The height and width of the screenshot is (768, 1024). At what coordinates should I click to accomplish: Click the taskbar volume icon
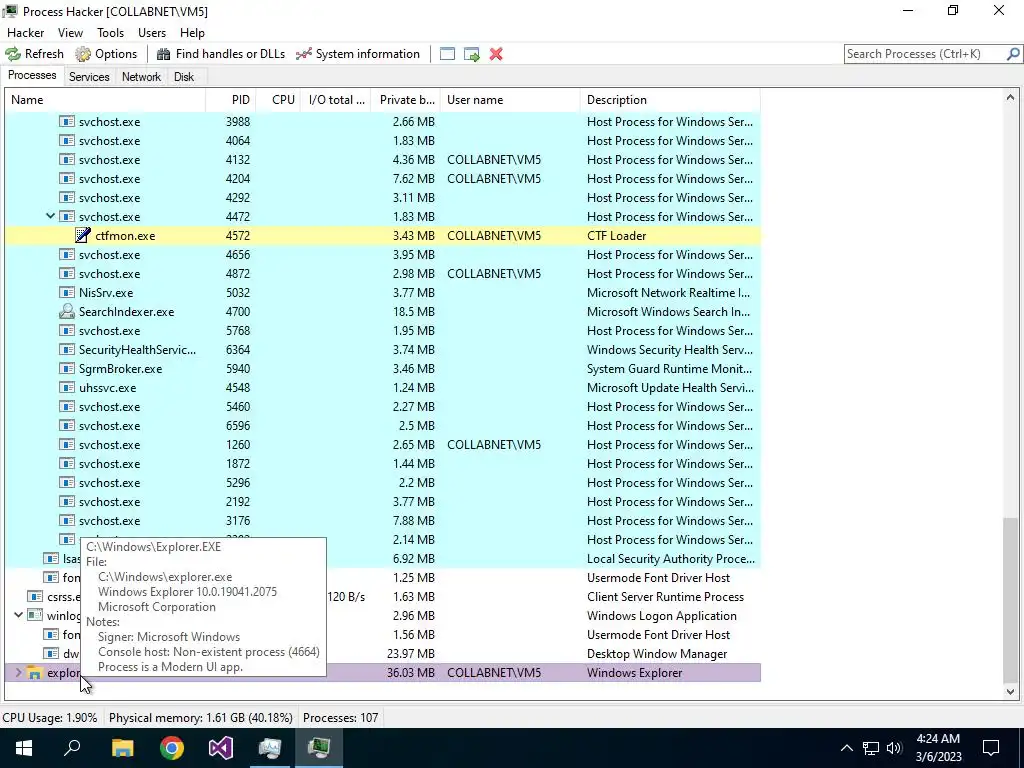pos(894,748)
